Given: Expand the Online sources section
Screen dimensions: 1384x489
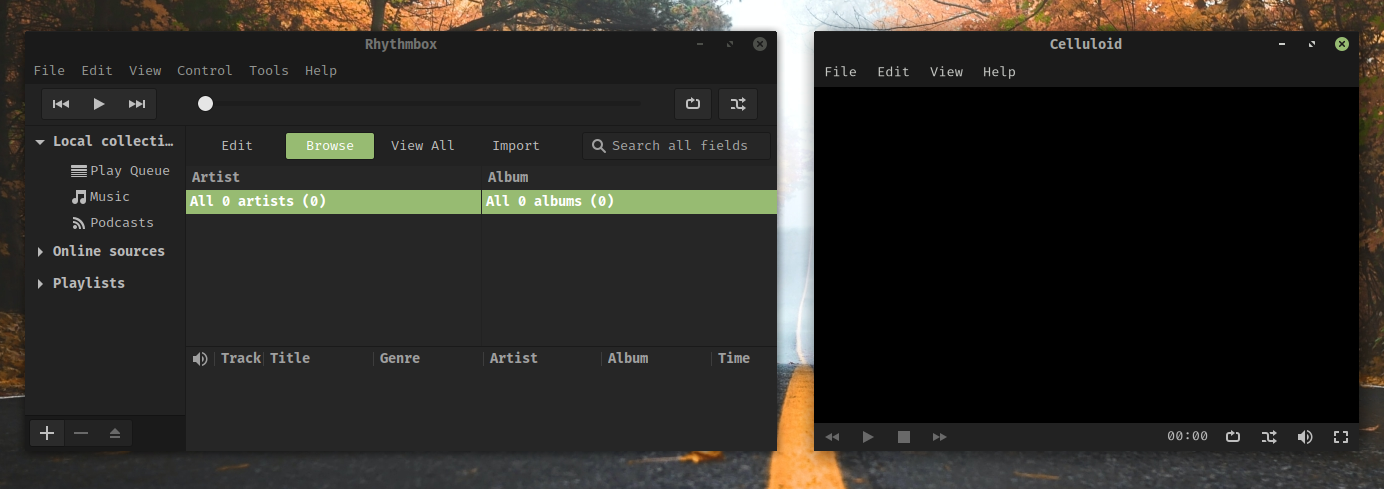Looking at the screenshot, I should pyautogui.click(x=40, y=252).
